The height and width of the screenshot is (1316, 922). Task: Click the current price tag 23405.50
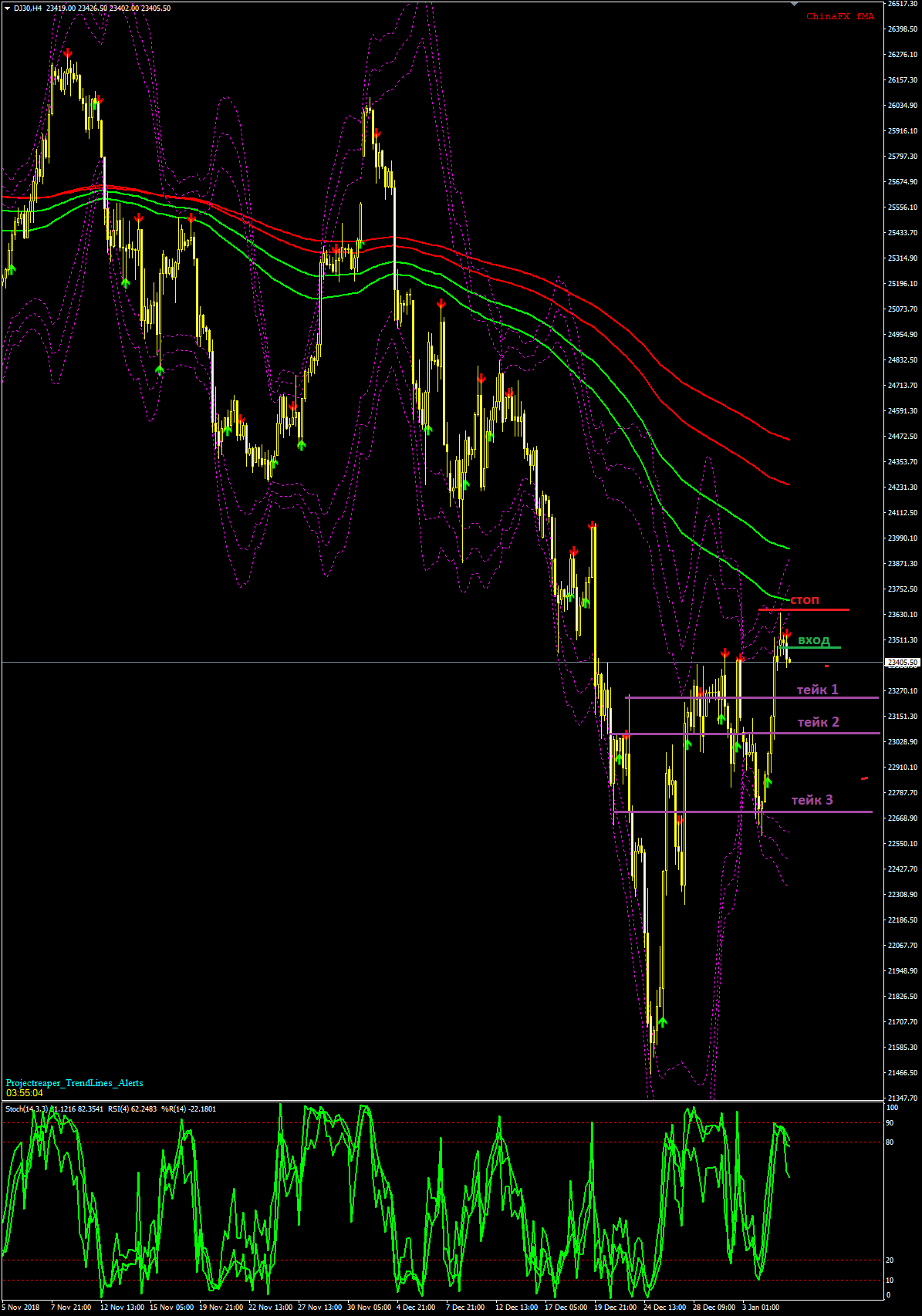click(x=902, y=663)
